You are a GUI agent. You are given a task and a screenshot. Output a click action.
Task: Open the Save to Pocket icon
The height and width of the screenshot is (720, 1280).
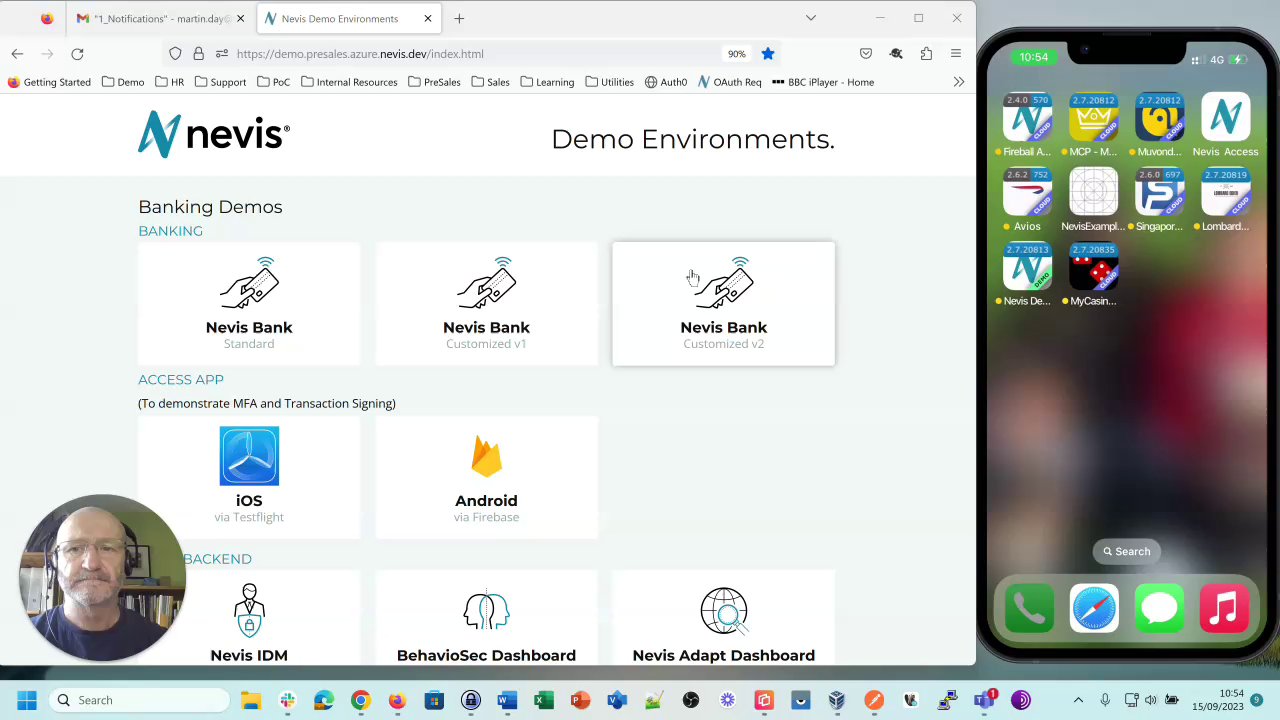866,54
